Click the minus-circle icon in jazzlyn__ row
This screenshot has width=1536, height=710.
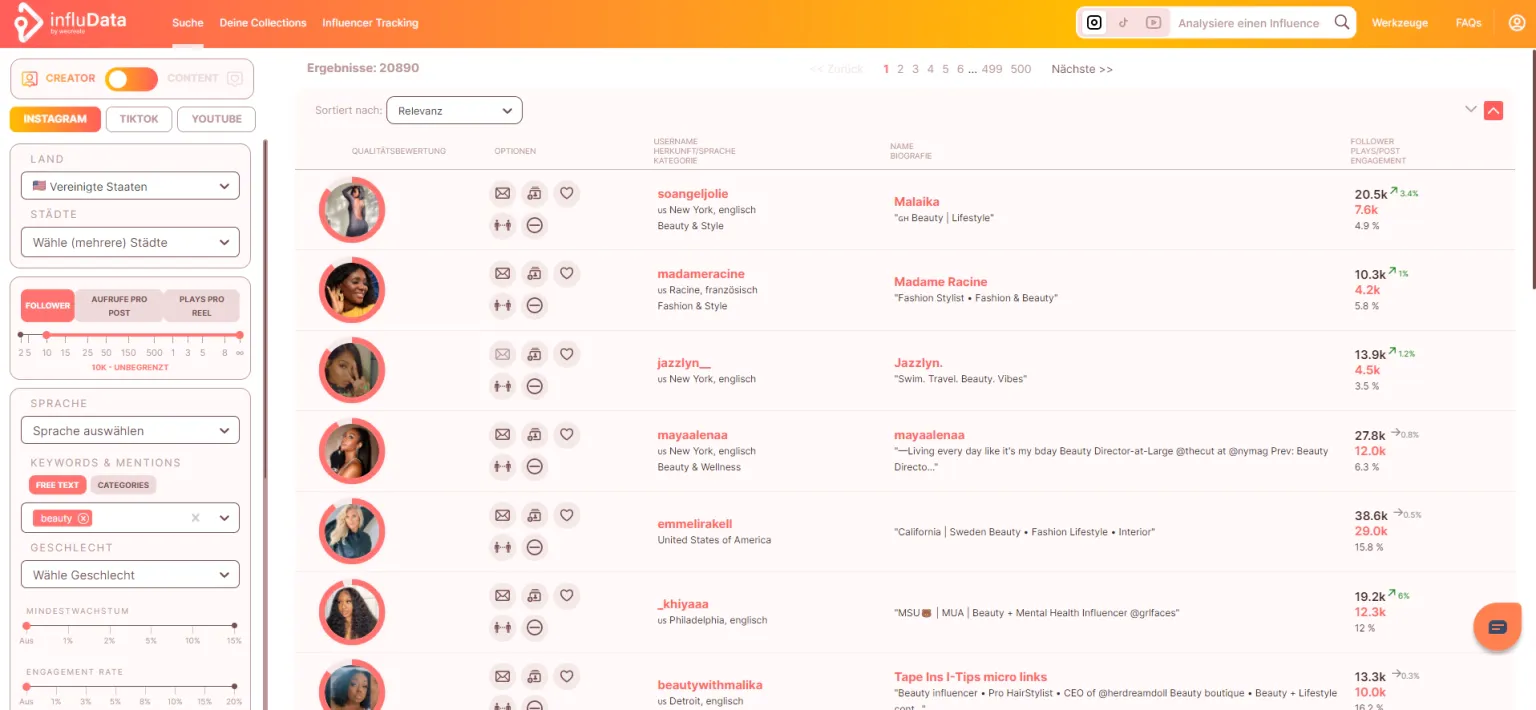pos(535,386)
